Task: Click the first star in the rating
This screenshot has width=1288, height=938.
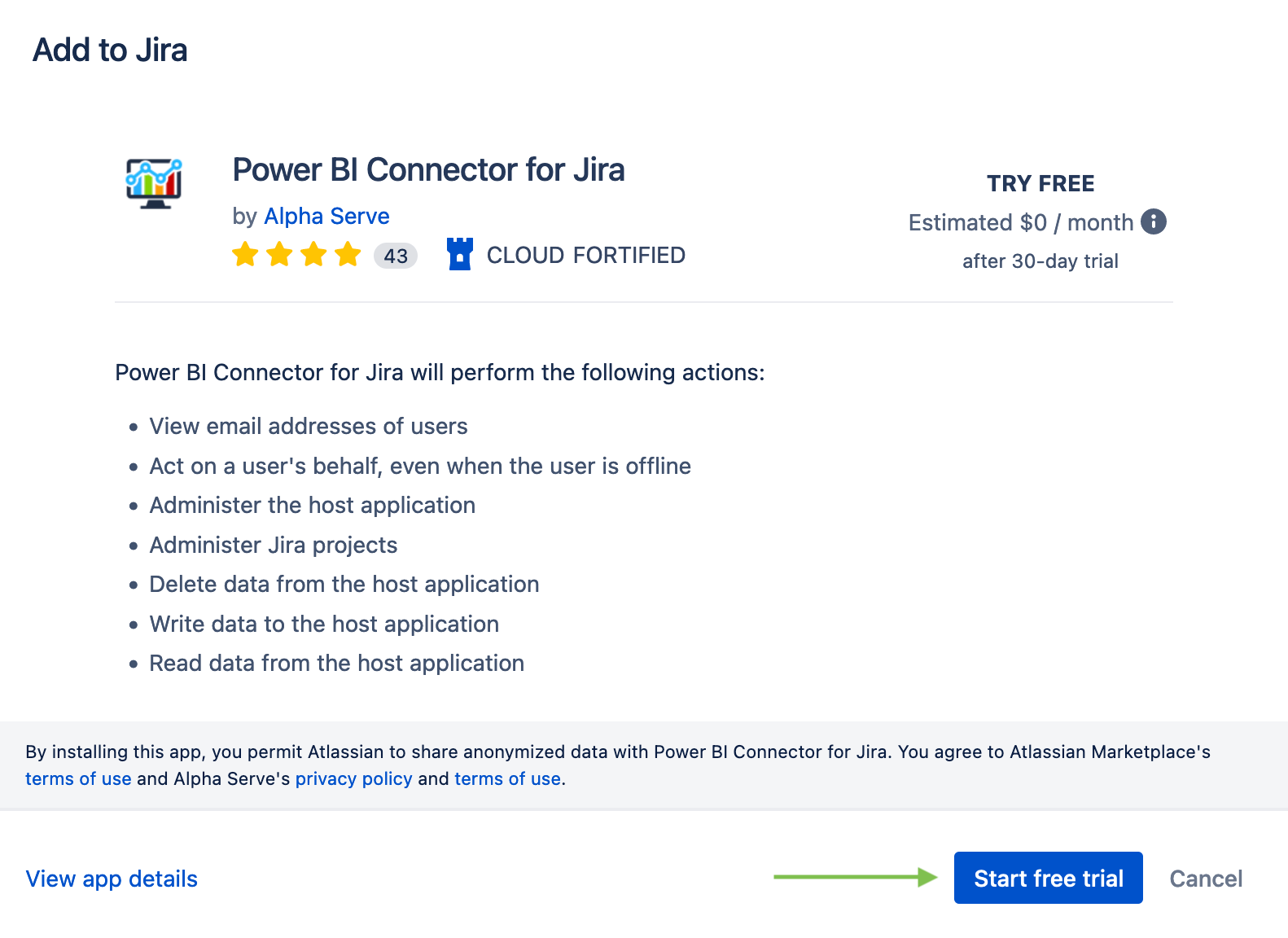Action: pyautogui.click(x=245, y=254)
